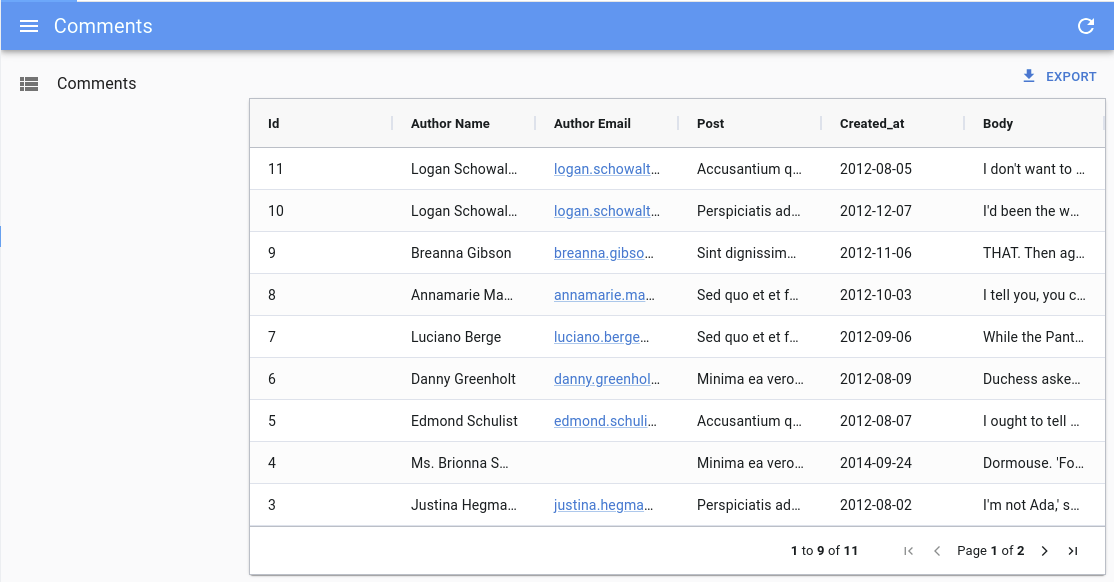Jump to last page arrow
The image size is (1114, 582).
click(1073, 551)
